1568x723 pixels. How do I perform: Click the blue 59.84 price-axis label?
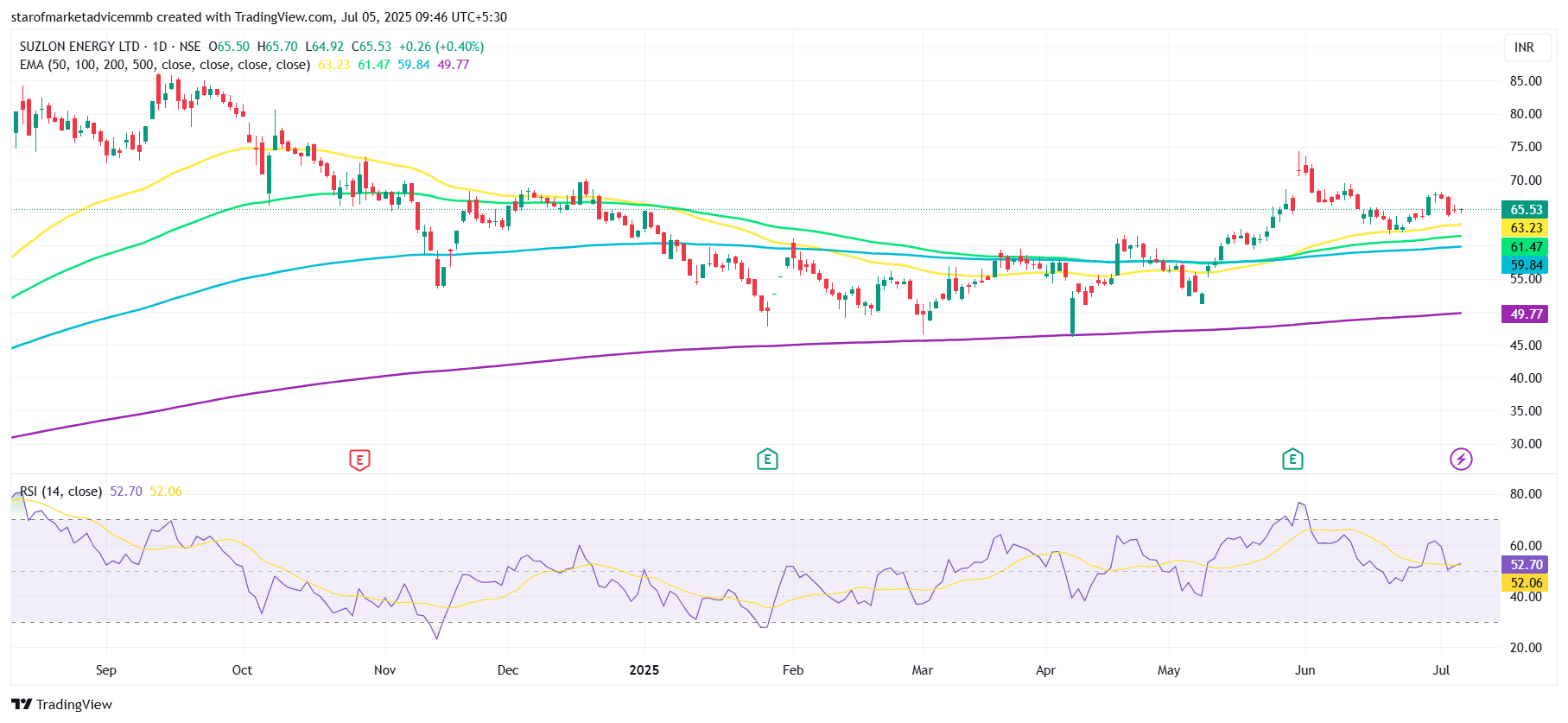click(1525, 265)
